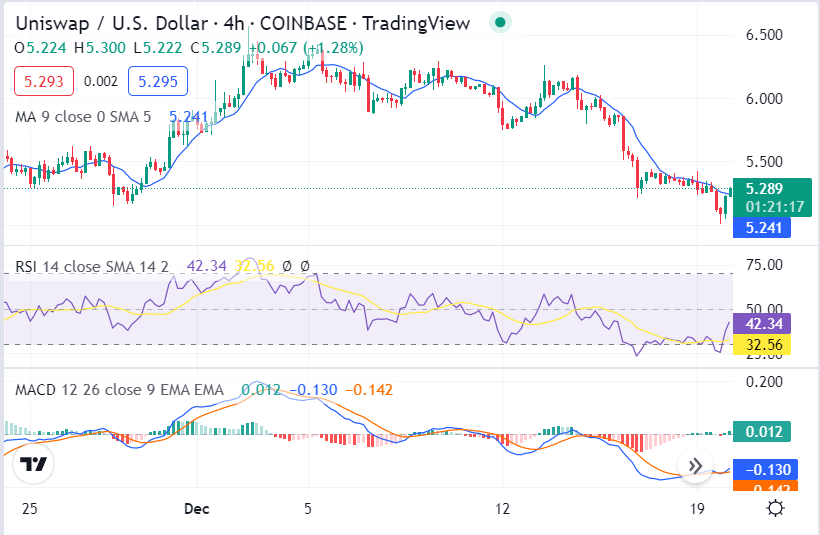Click the open value O5.224 in header
The width and height of the screenshot is (820, 535).
[40, 48]
